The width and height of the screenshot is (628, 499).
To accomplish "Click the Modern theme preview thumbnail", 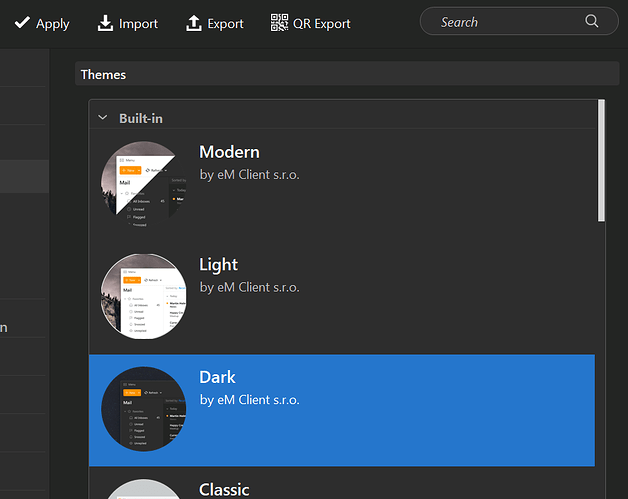I will coord(143,183).
